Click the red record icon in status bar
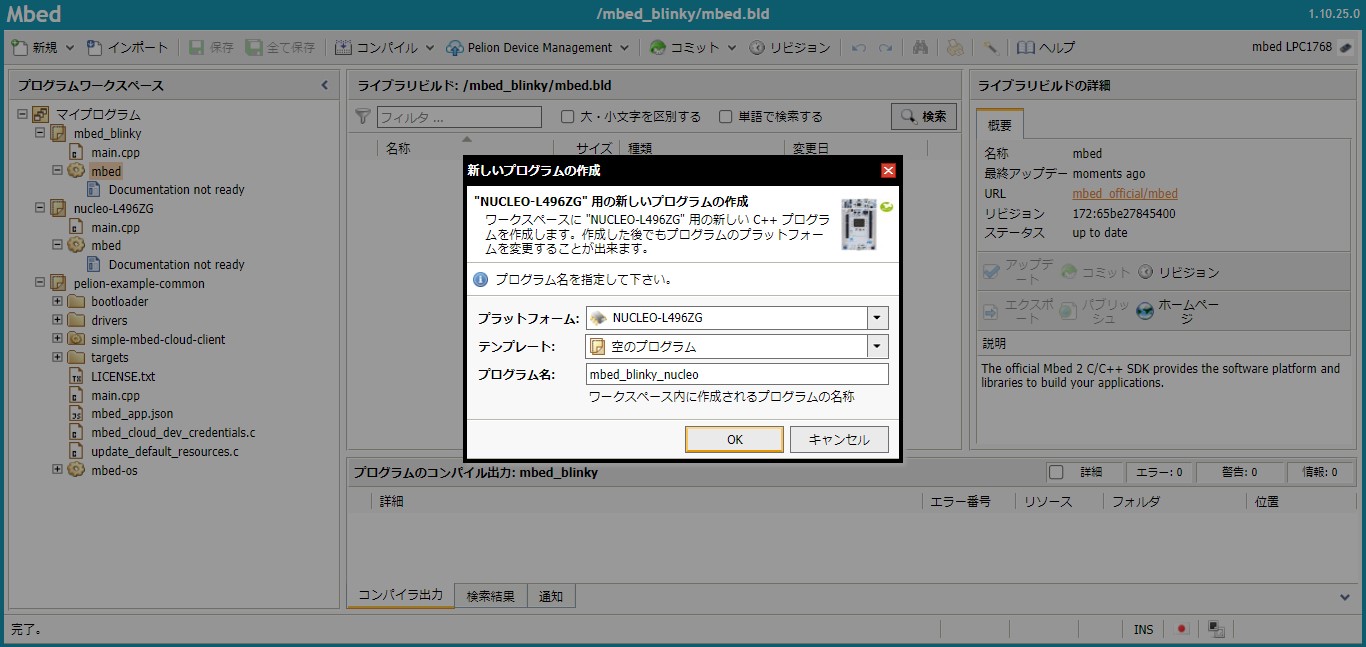Screen dimensions: 1366x647 pyautogui.click(x=1181, y=629)
